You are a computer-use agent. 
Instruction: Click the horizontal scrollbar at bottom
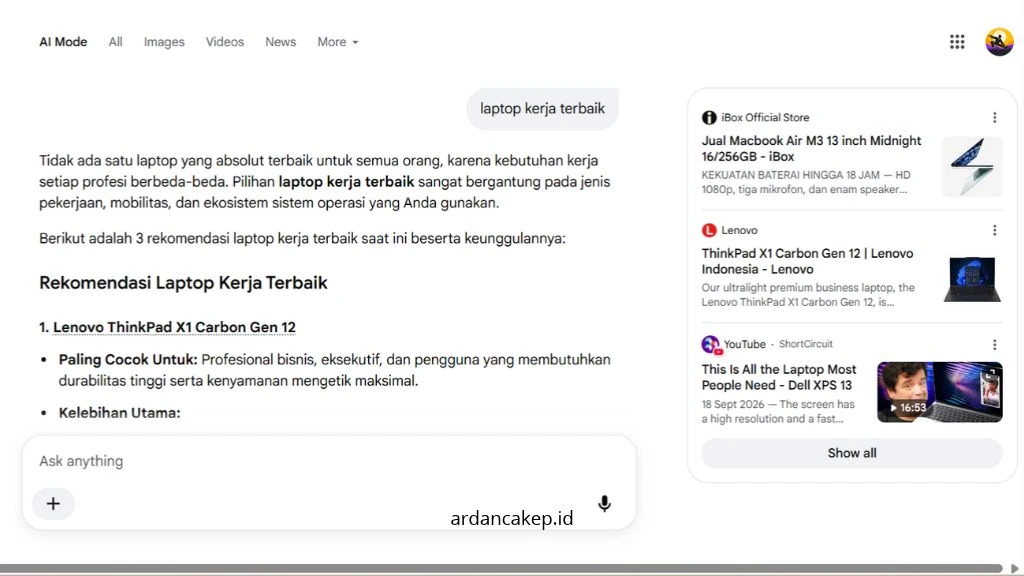[500, 568]
